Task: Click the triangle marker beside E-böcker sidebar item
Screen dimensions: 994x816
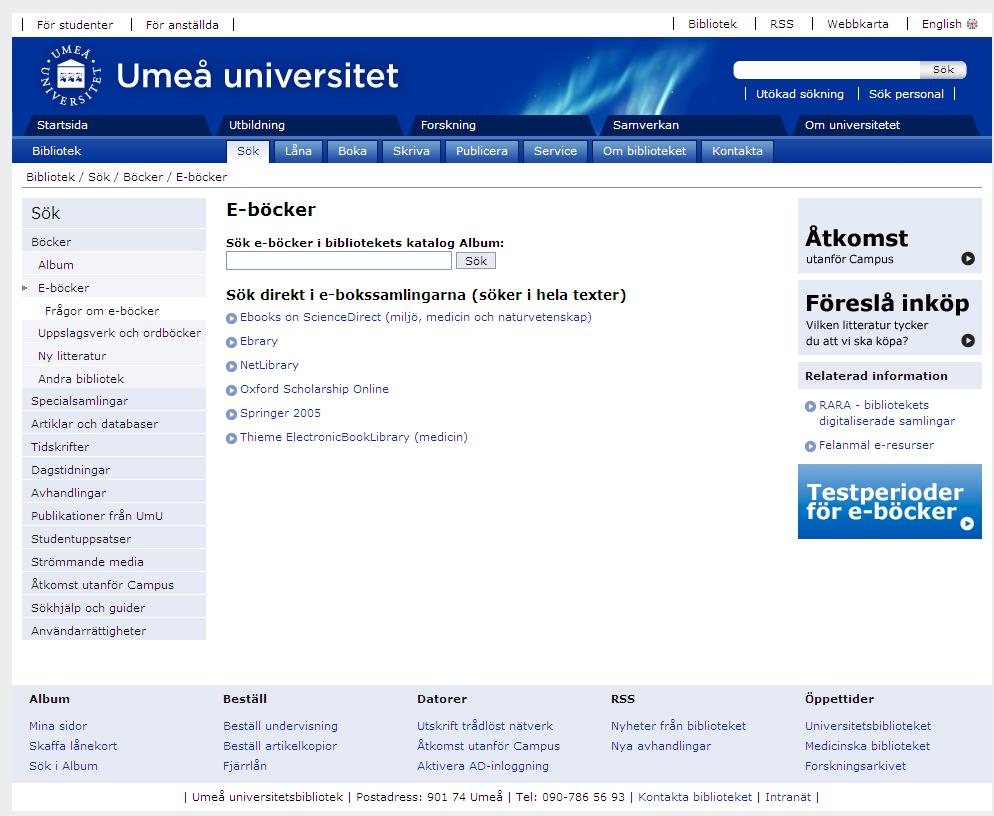Action: coord(25,288)
